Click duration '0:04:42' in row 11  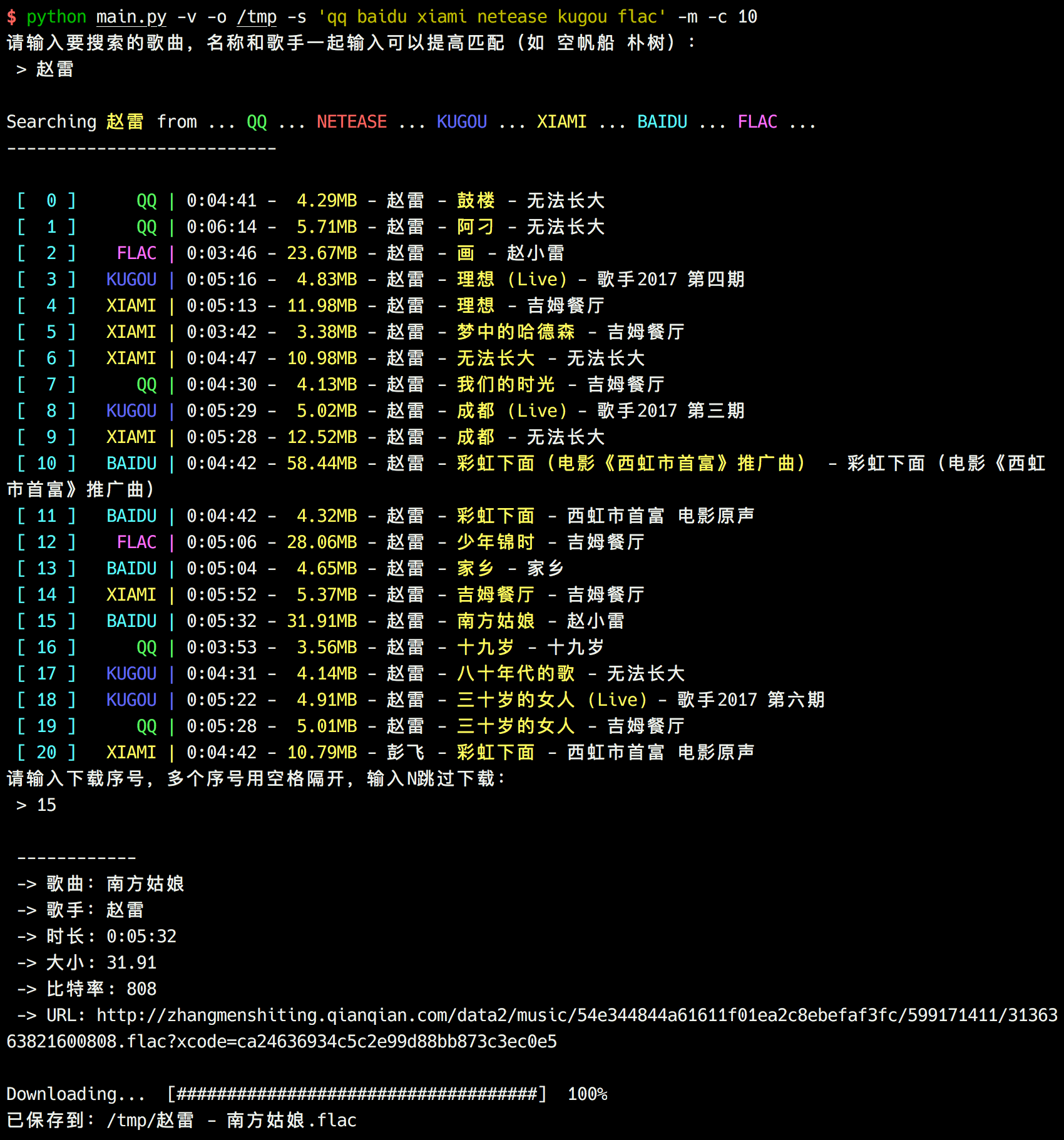pos(222,516)
